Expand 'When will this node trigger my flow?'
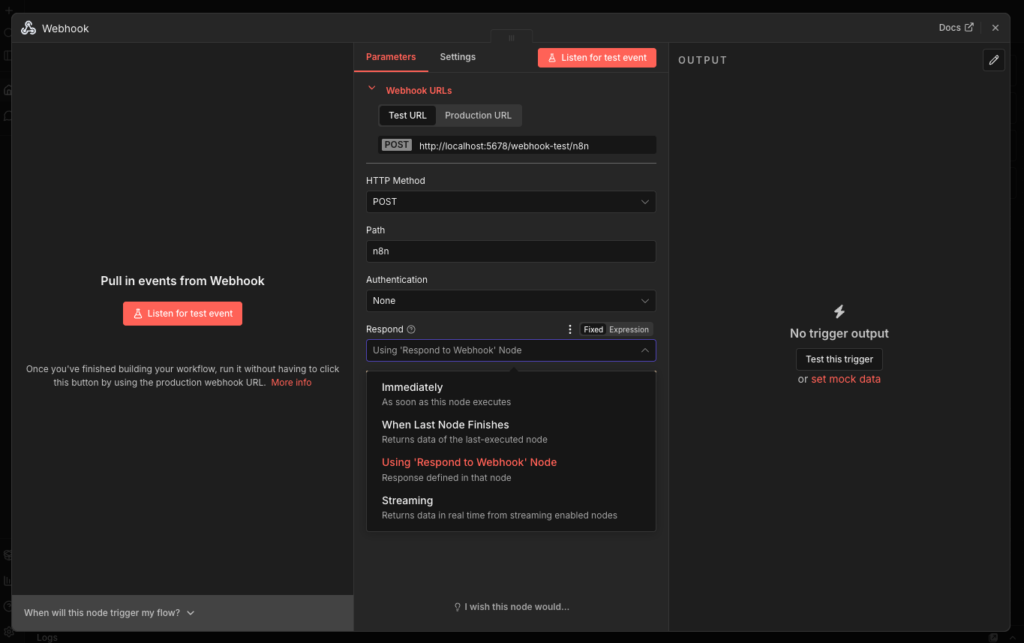Viewport: 1024px width, 643px height. point(110,612)
